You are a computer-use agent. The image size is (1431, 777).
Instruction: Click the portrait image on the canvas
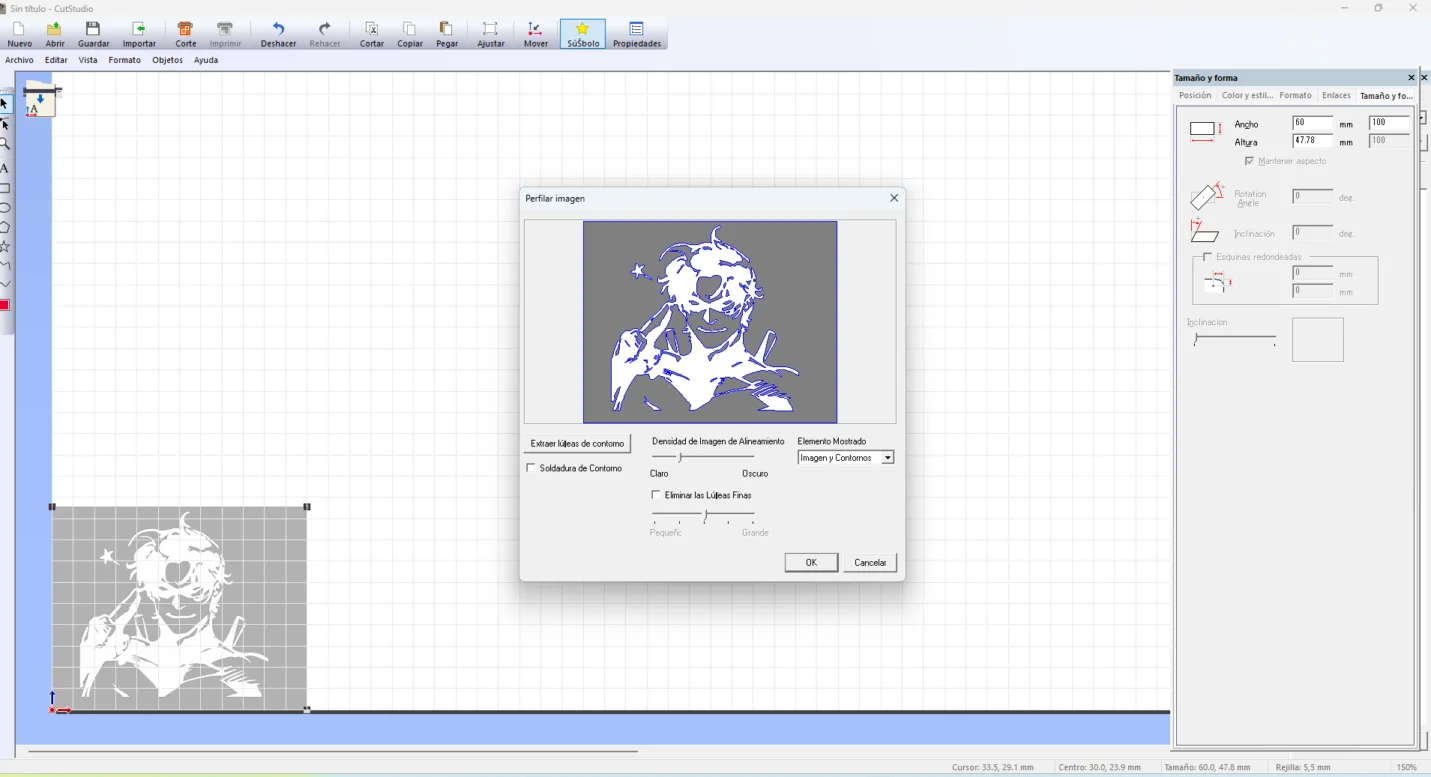tap(180, 608)
